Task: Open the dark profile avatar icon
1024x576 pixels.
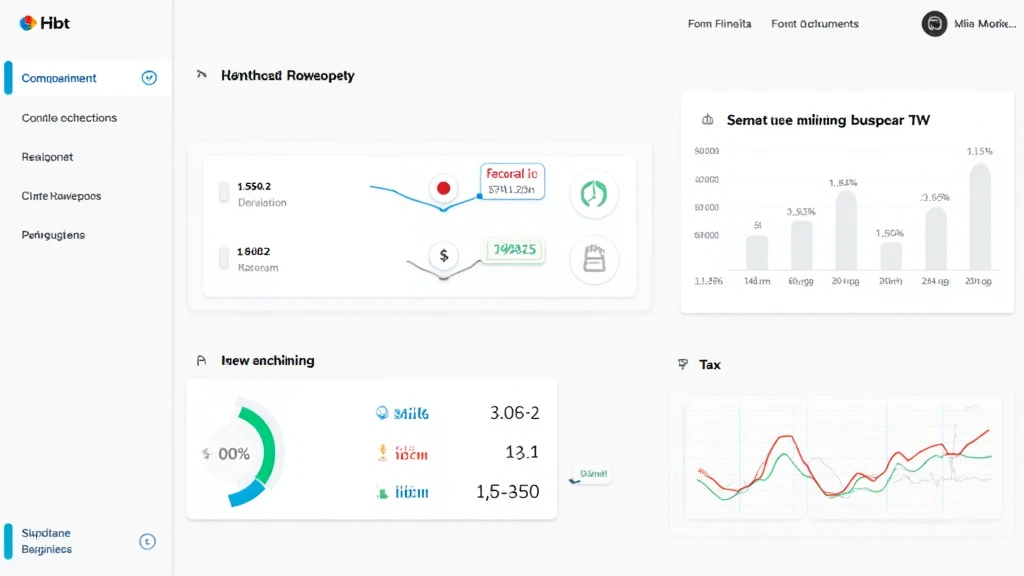Action: coord(933,24)
